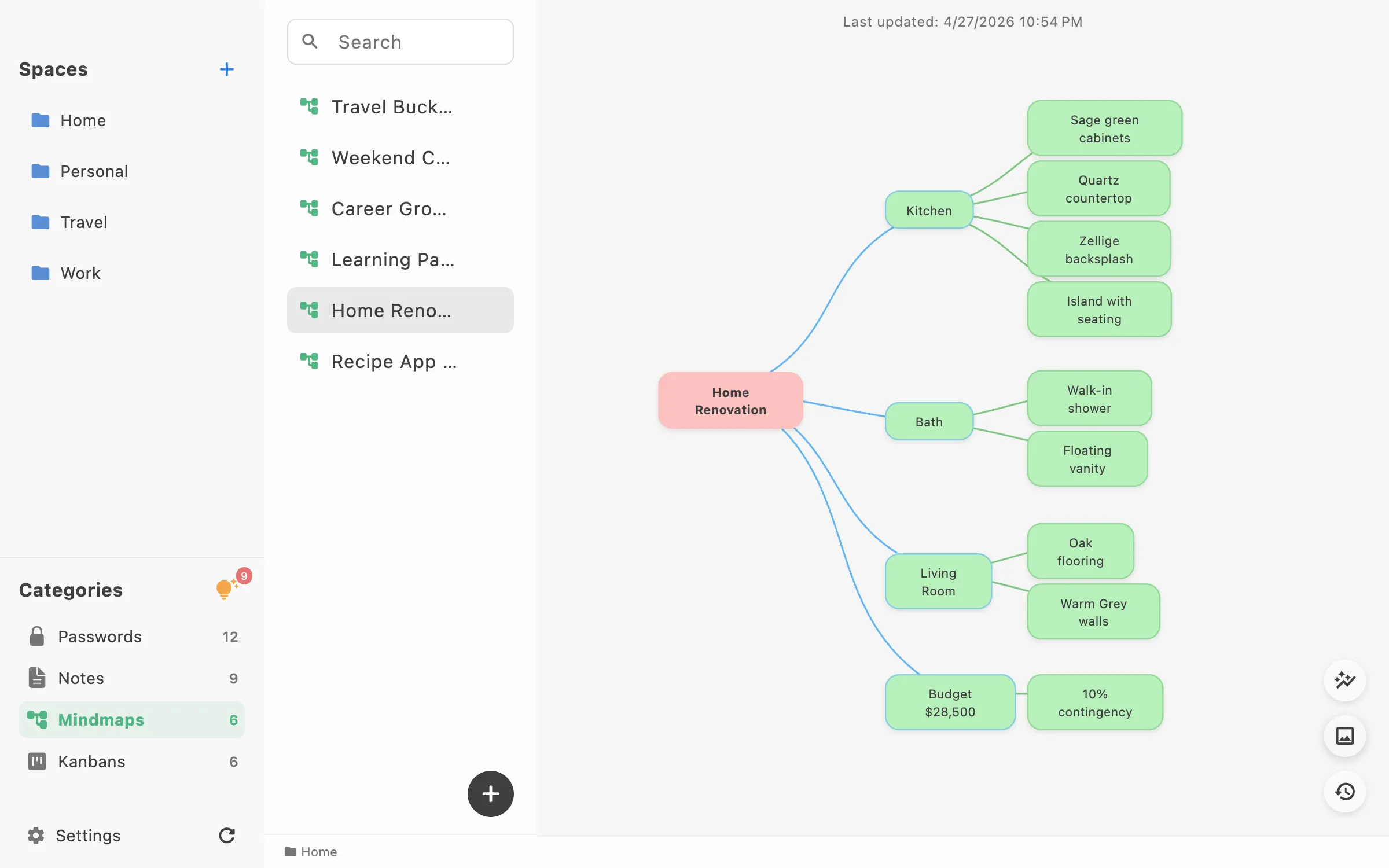Select the Home Renovation root node
1389x868 pixels.
click(x=730, y=400)
